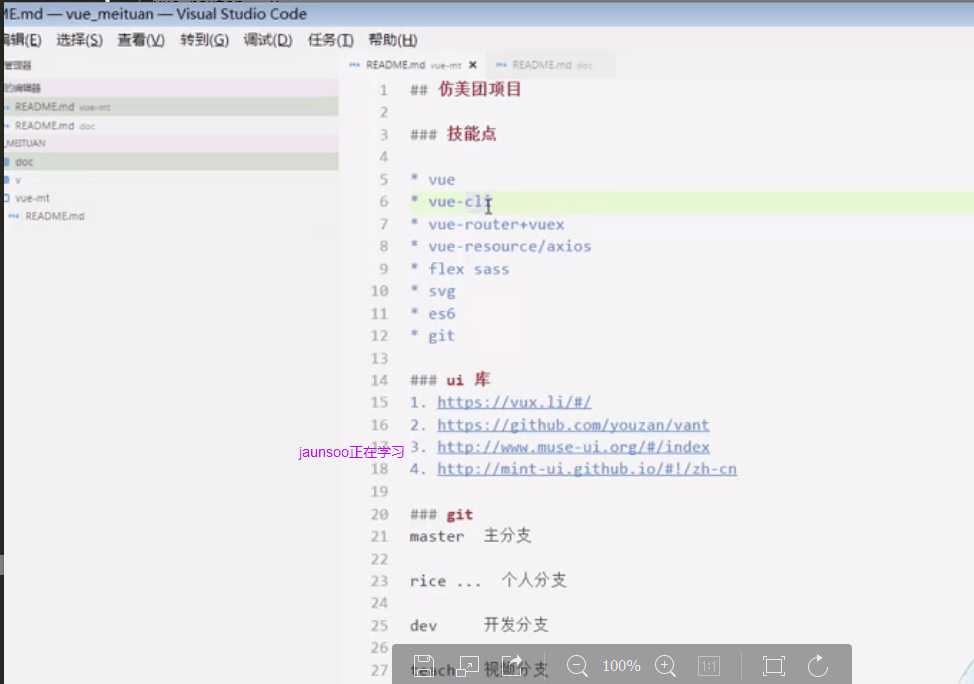Switch to the README.md doc editor tab
This screenshot has width=974, height=684.
(550, 65)
